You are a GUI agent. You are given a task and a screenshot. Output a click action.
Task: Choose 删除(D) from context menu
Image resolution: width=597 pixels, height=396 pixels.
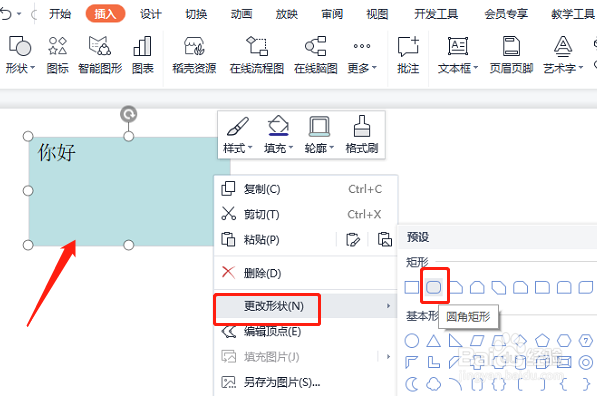click(306, 273)
